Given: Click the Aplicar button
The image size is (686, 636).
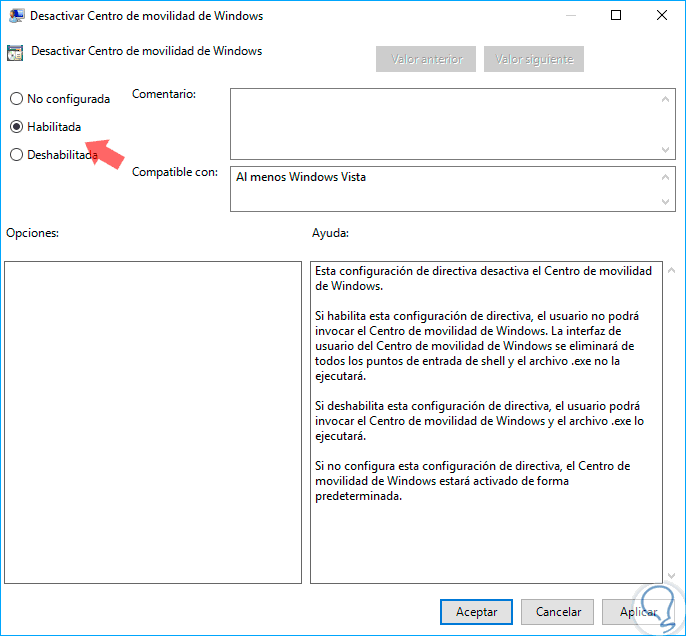Looking at the screenshot, I should tap(638, 612).
